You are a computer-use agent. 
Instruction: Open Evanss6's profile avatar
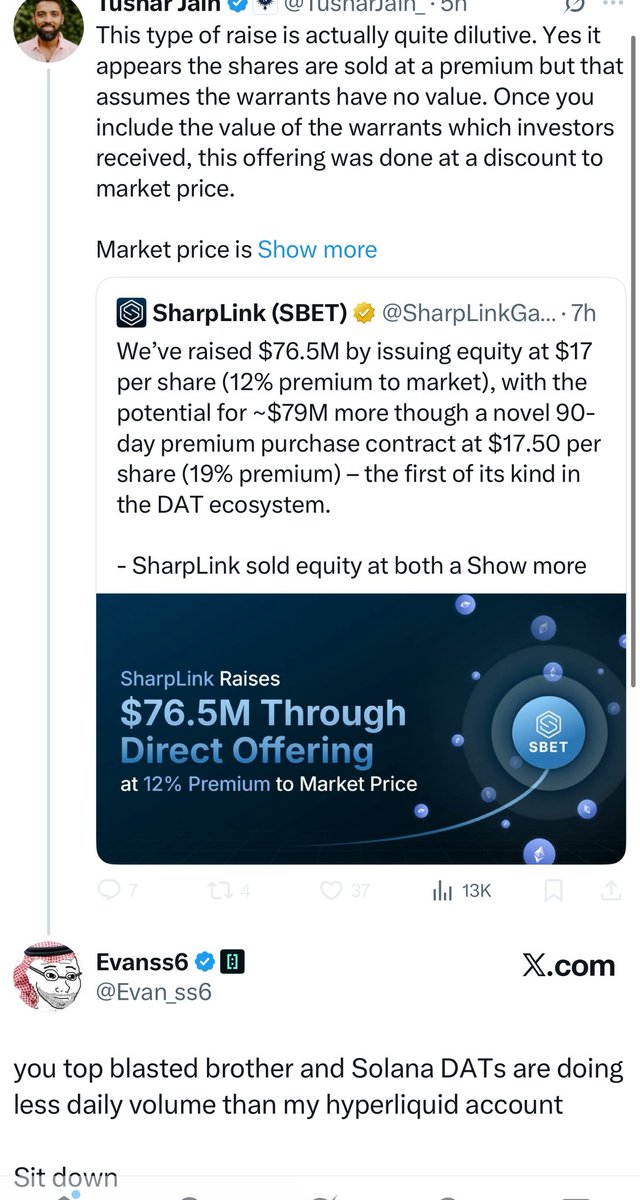point(47,975)
